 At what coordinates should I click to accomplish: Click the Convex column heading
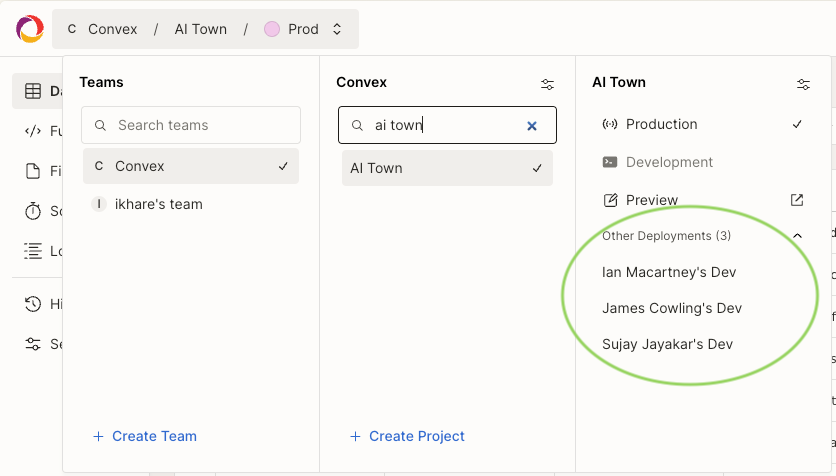pyautogui.click(x=361, y=82)
